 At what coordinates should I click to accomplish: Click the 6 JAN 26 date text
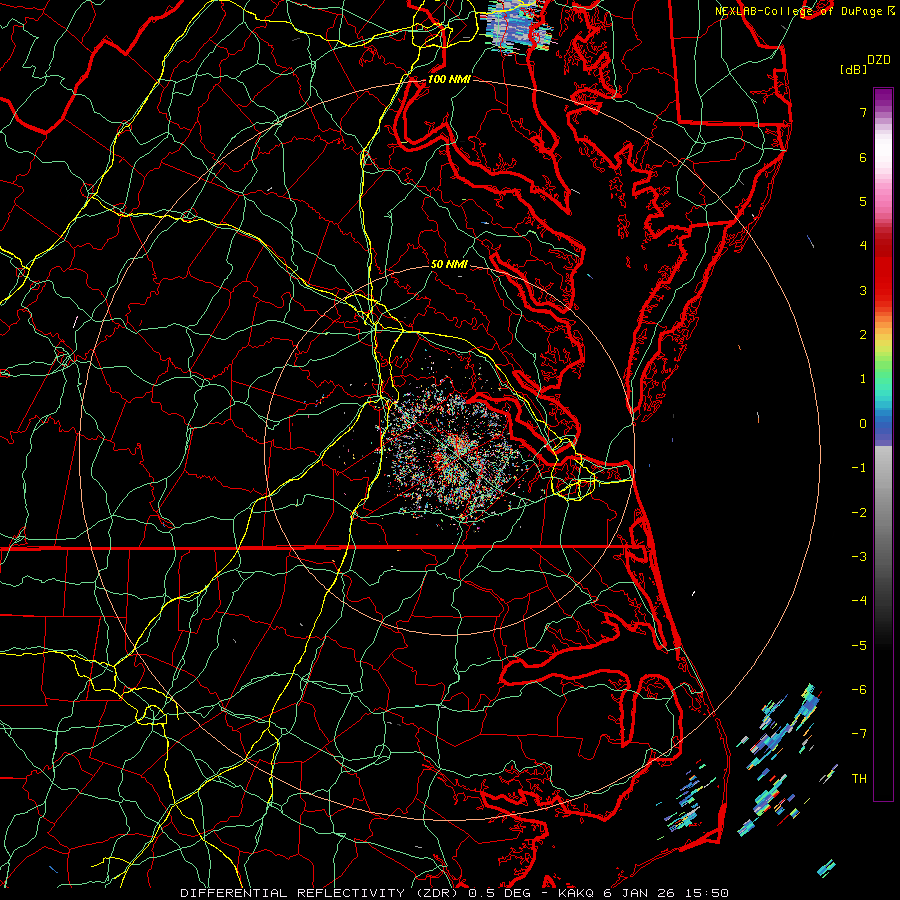point(639,893)
